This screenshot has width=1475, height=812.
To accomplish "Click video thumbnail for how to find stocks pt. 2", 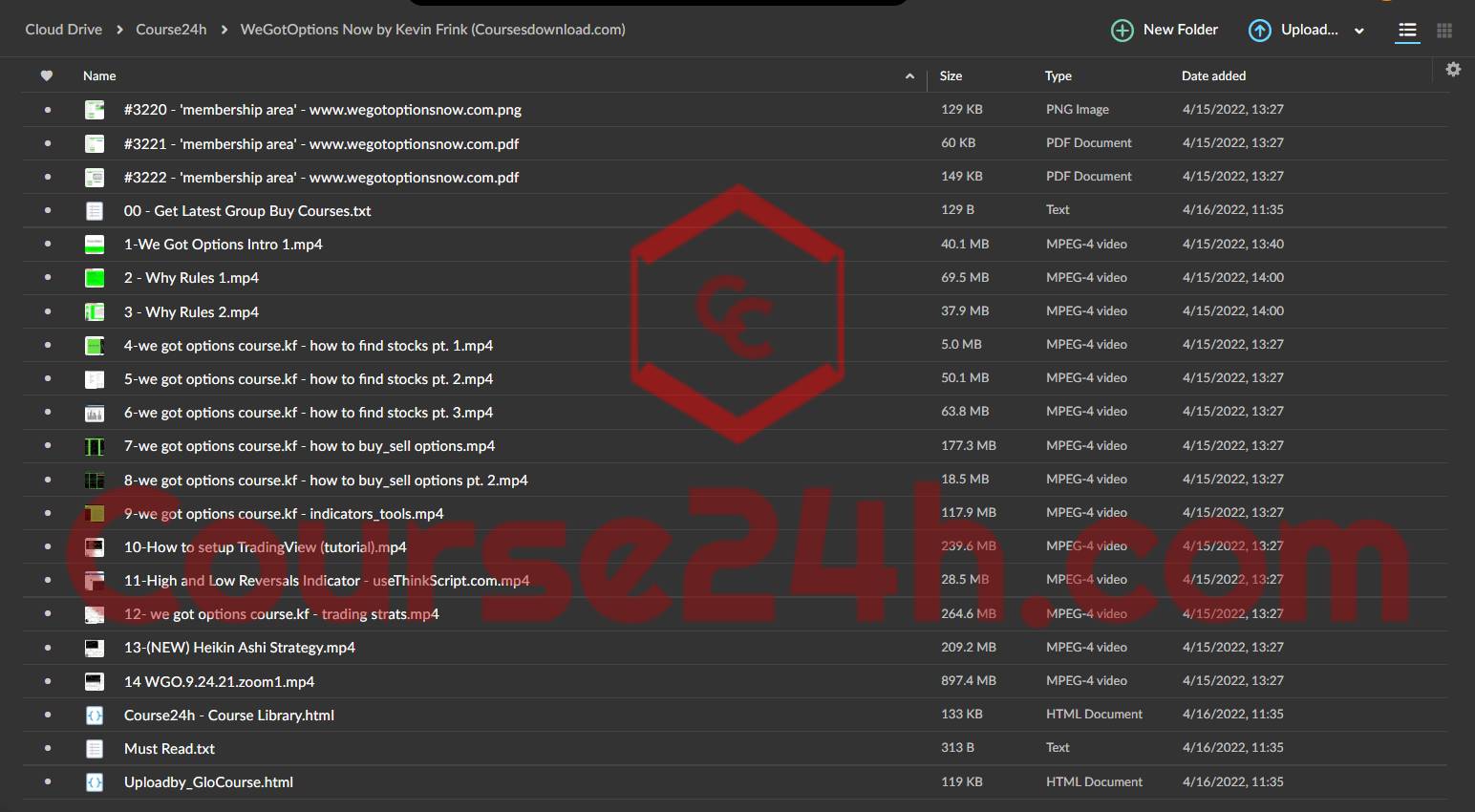I will pyautogui.click(x=95, y=378).
